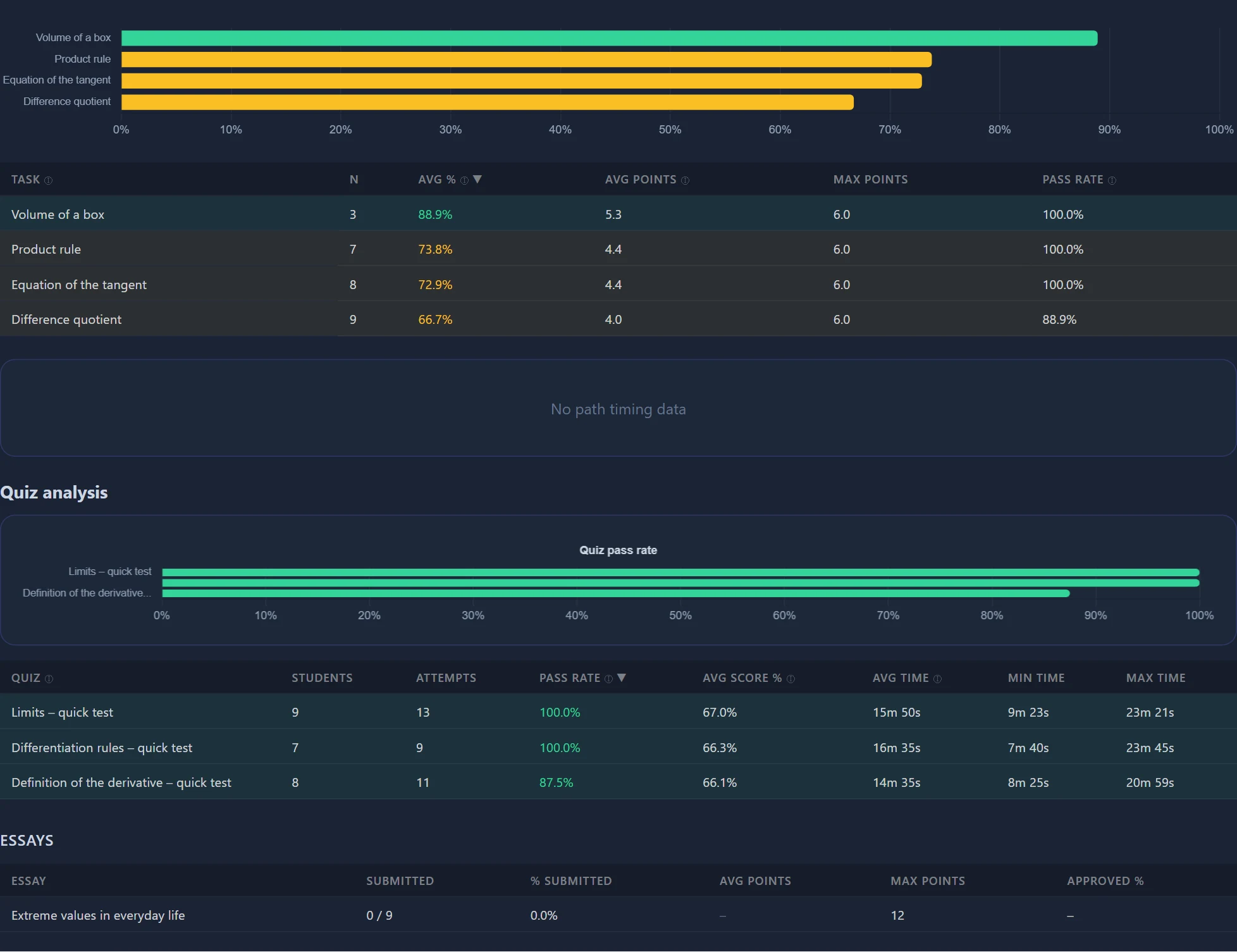This screenshot has width=1237, height=952.
Task: Click the info icon next to AVG SCORE %
Action: (791, 679)
